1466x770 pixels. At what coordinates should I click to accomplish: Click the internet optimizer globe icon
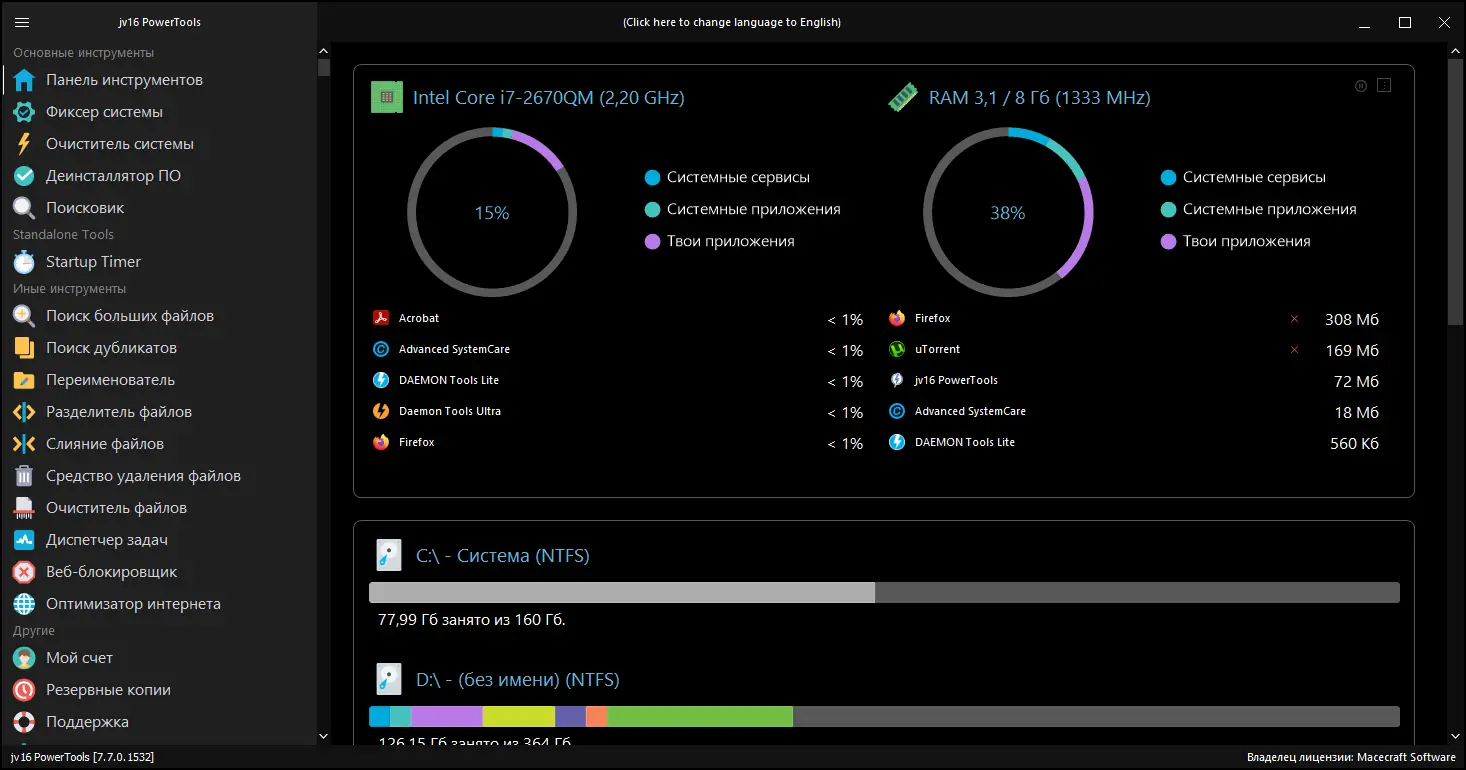coord(24,604)
